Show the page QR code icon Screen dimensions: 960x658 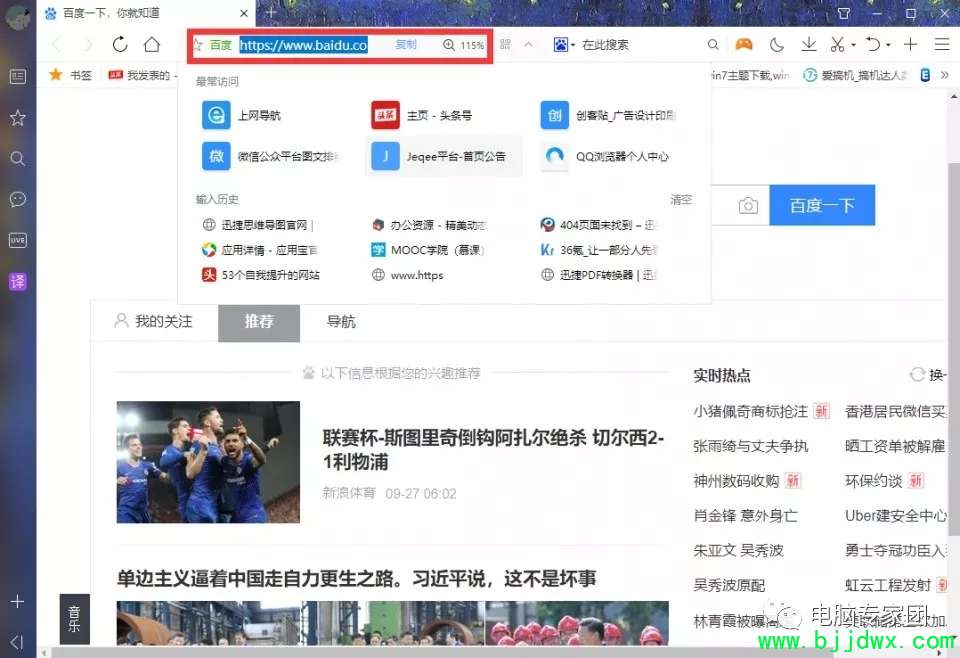[505, 44]
